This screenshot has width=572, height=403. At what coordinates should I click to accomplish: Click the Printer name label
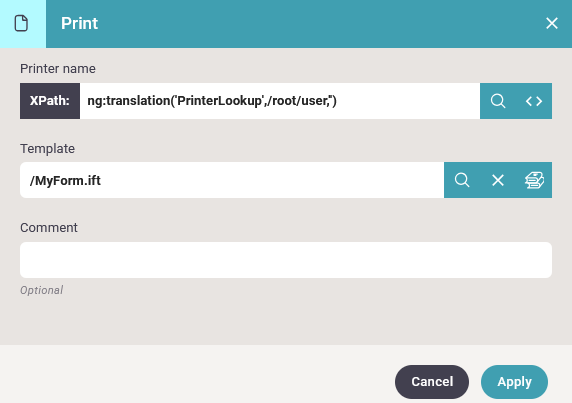pyautogui.click(x=58, y=69)
